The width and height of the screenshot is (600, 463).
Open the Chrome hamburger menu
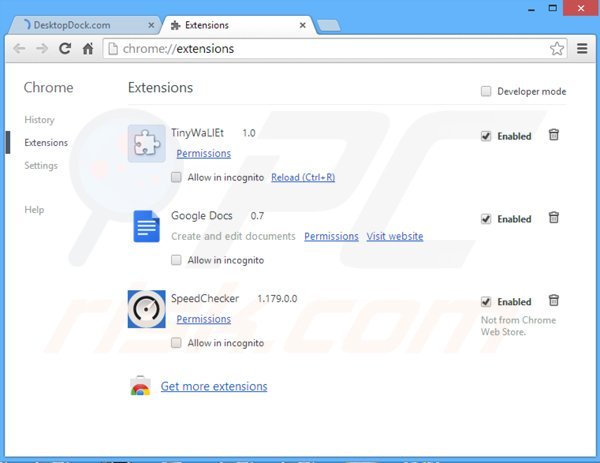(x=582, y=48)
